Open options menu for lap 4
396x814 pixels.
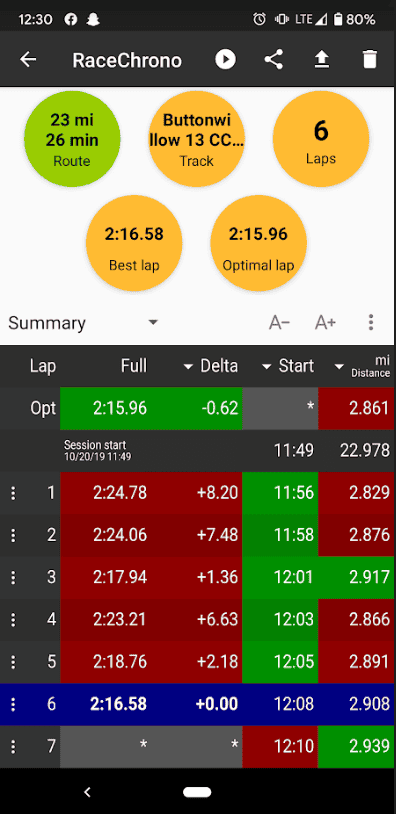click(13, 619)
